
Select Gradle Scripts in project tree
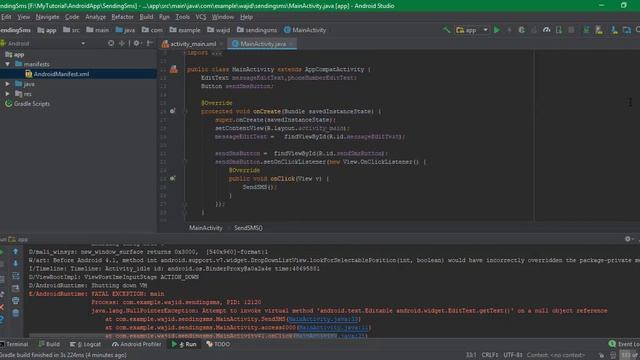27,104
